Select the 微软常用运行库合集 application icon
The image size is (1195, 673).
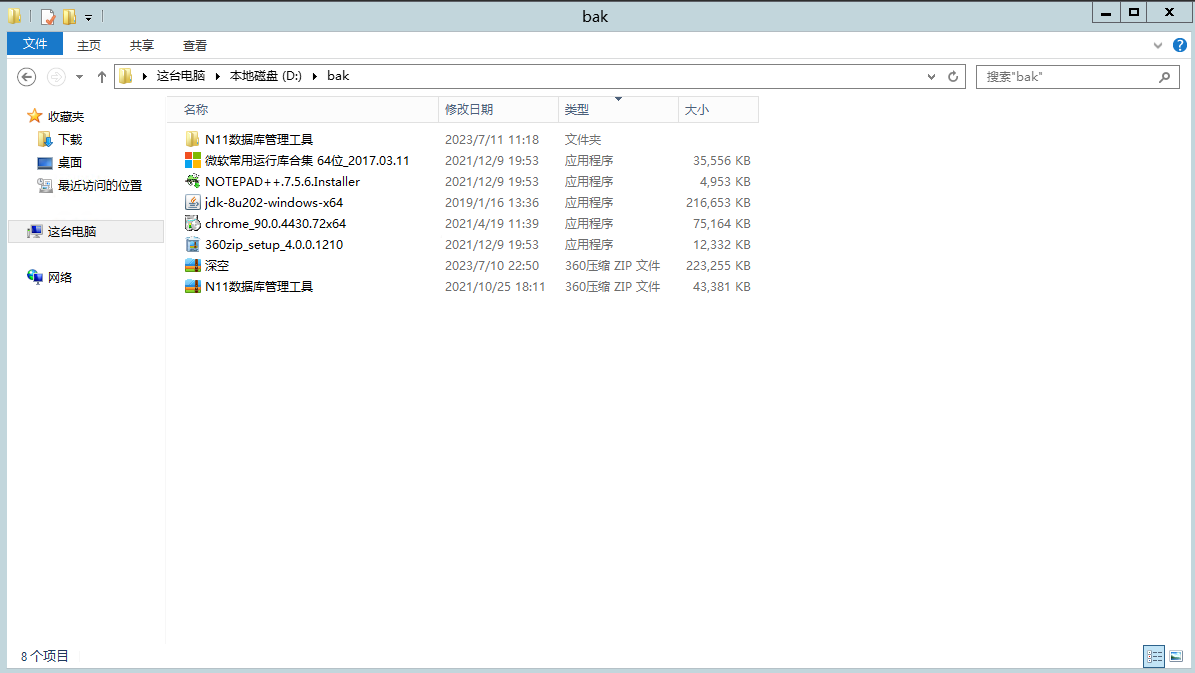click(x=193, y=161)
